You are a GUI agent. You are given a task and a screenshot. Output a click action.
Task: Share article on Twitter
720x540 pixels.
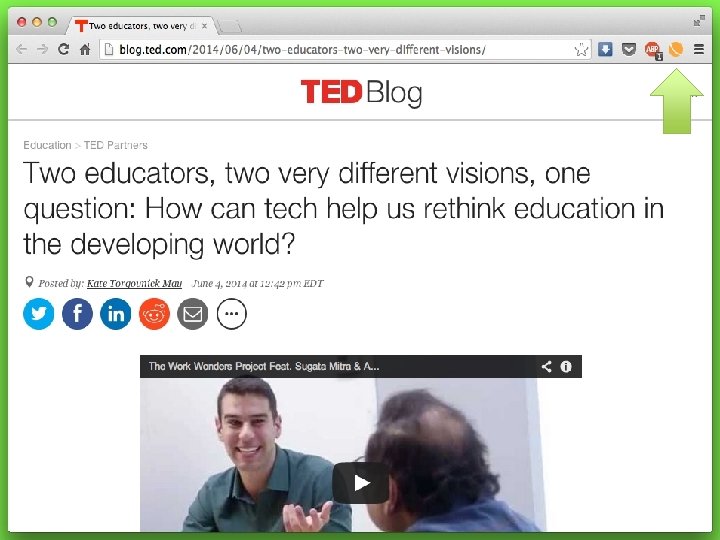39,314
